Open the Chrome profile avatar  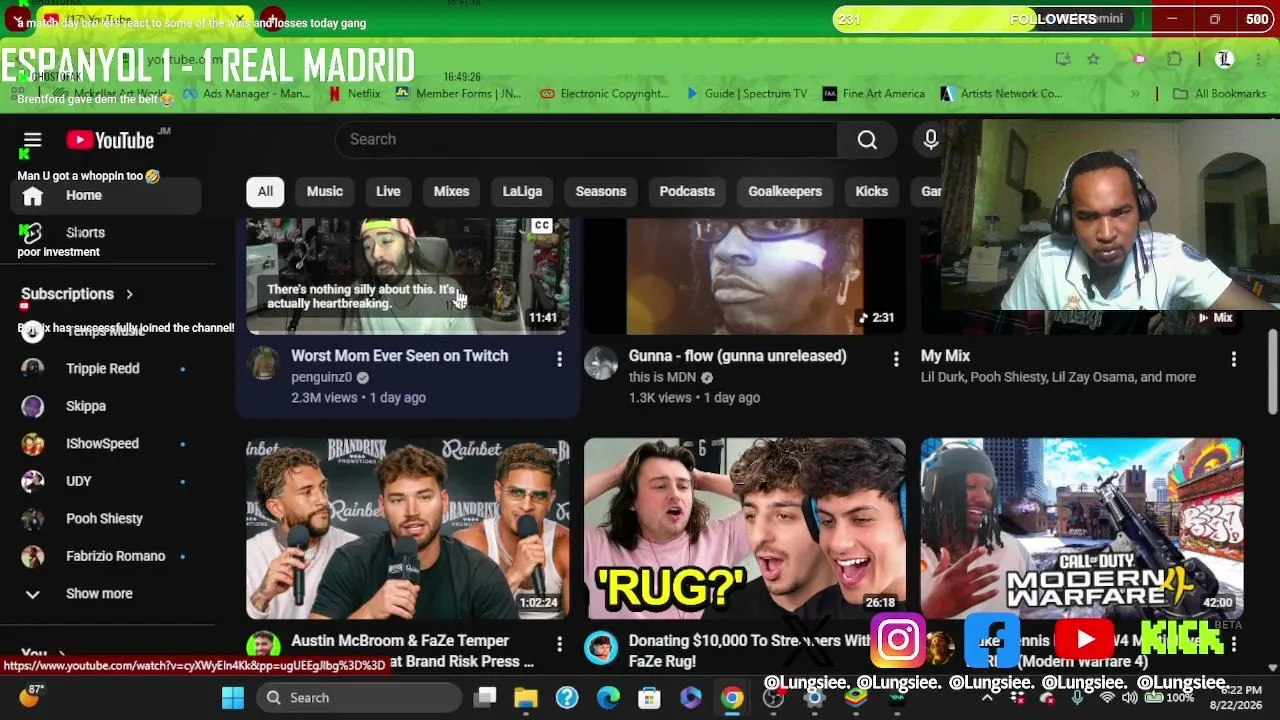1224,59
